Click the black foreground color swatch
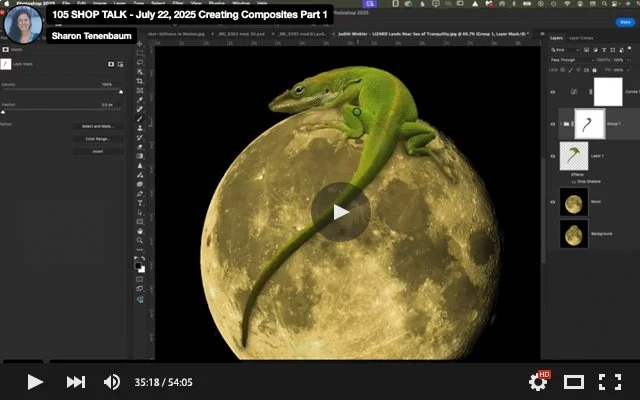This screenshot has width=640, height=400. tap(138, 266)
